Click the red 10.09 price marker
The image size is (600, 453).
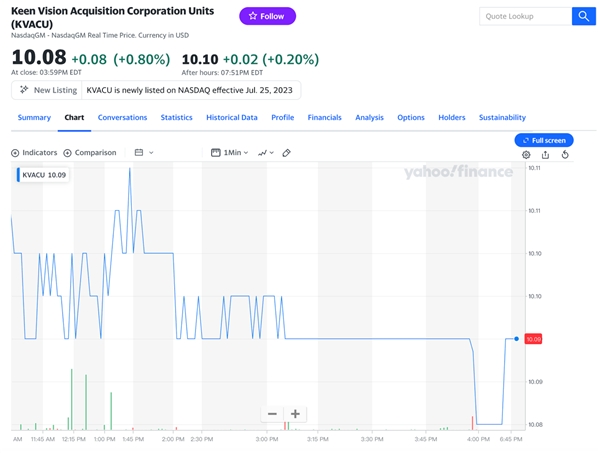pyautogui.click(x=533, y=339)
